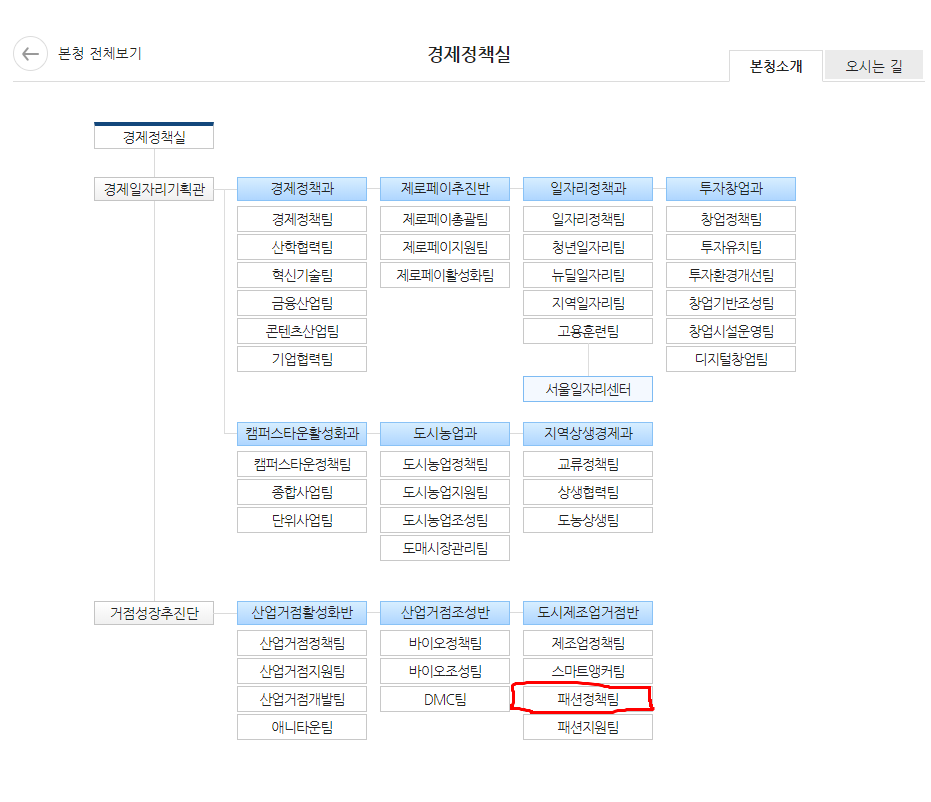This screenshot has width=931, height=802.
Task: Select 경제일자리기획관 box
Action: click(x=154, y=189)
